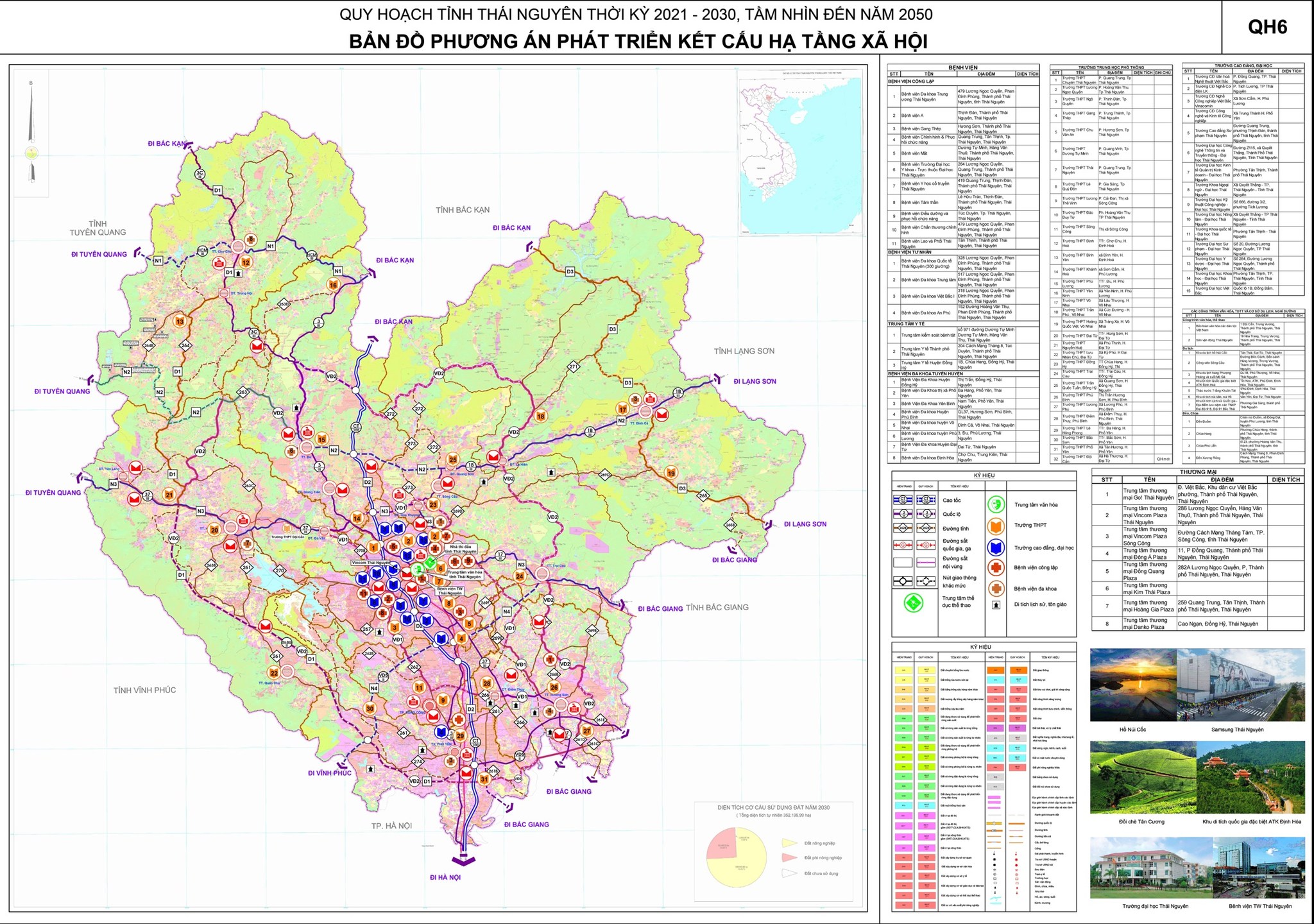Image resolution: width=1314 pixels, height=924 pixels.
Task: Click the red cross Bệnh viện công lập legend icon
Action: pos(995,567)
